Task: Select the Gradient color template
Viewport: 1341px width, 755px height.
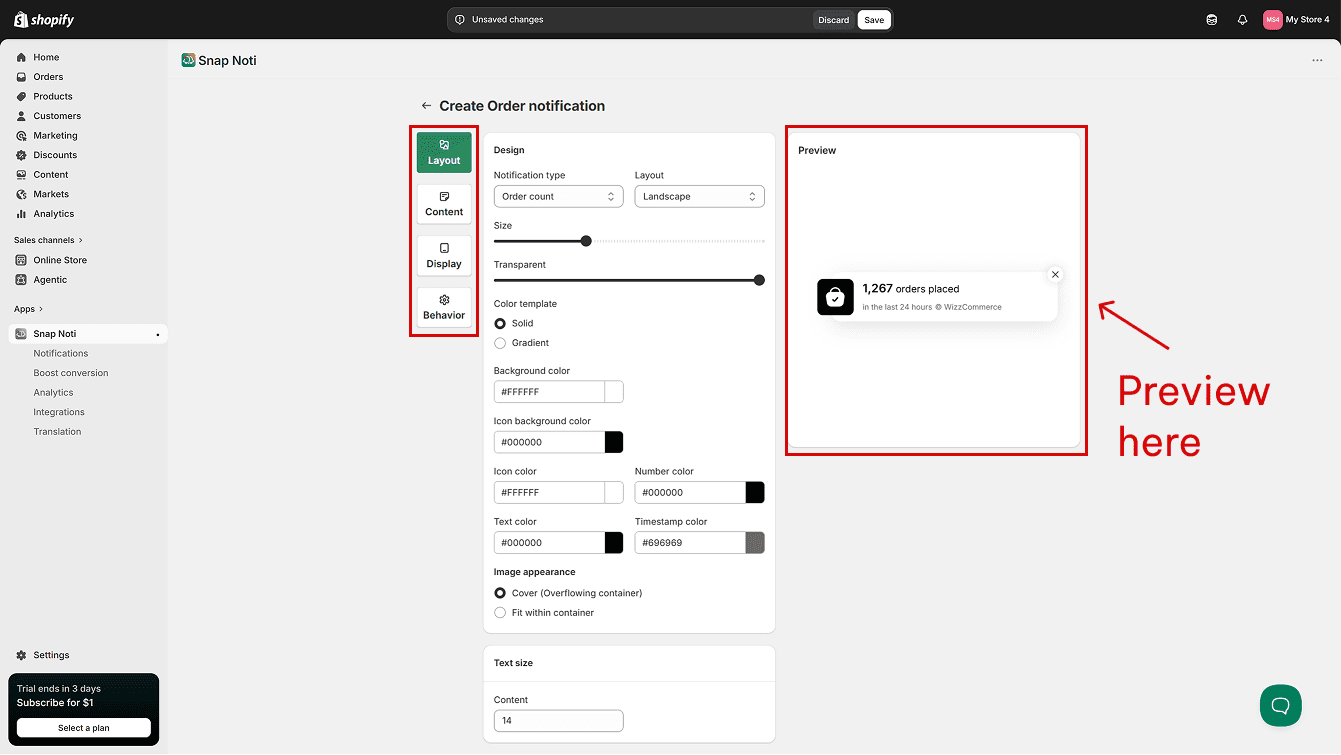Action: (500, 343)
